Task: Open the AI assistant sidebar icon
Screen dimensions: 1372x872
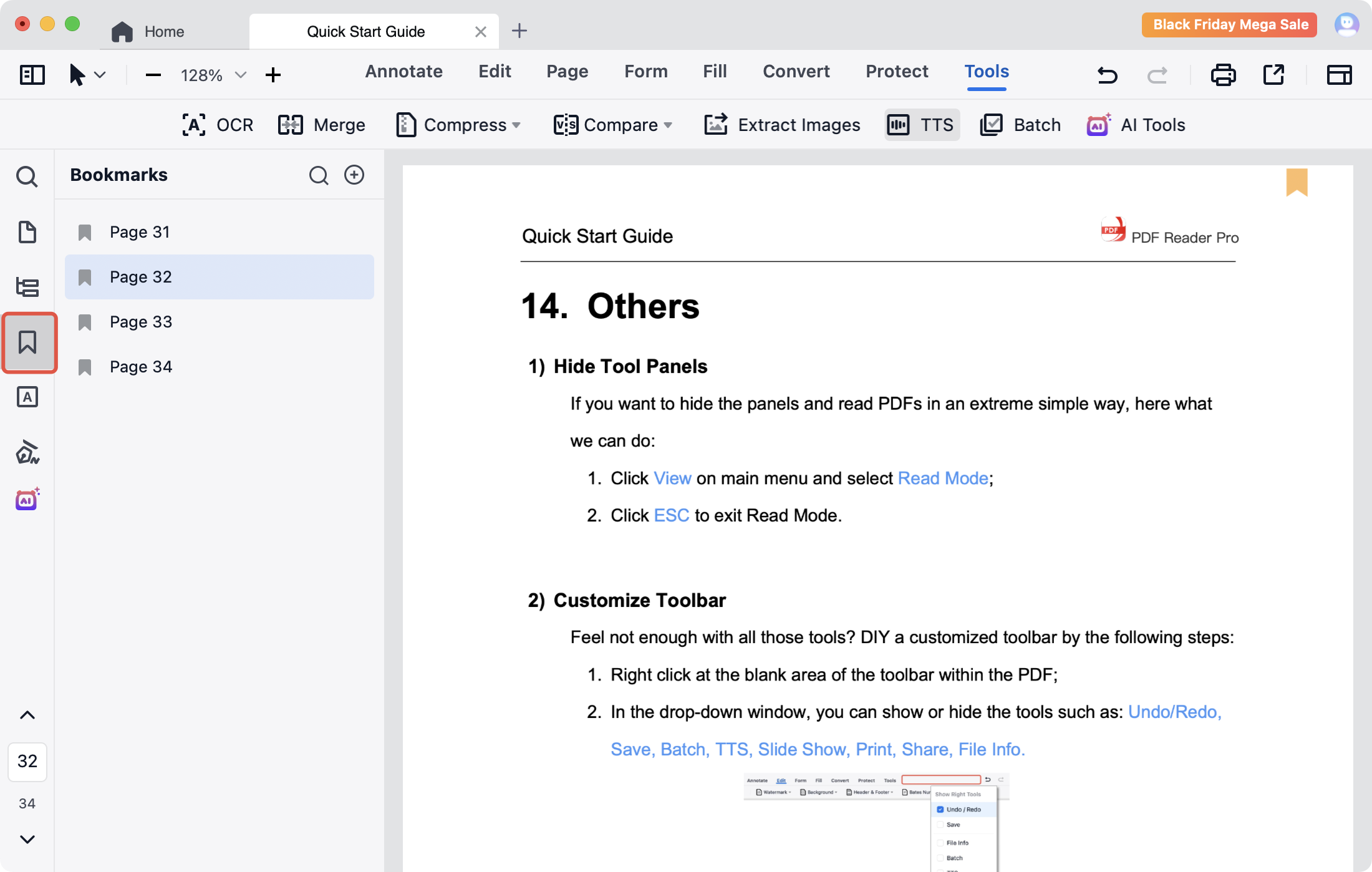Action: pyautogui.click(x=27, y=500)
